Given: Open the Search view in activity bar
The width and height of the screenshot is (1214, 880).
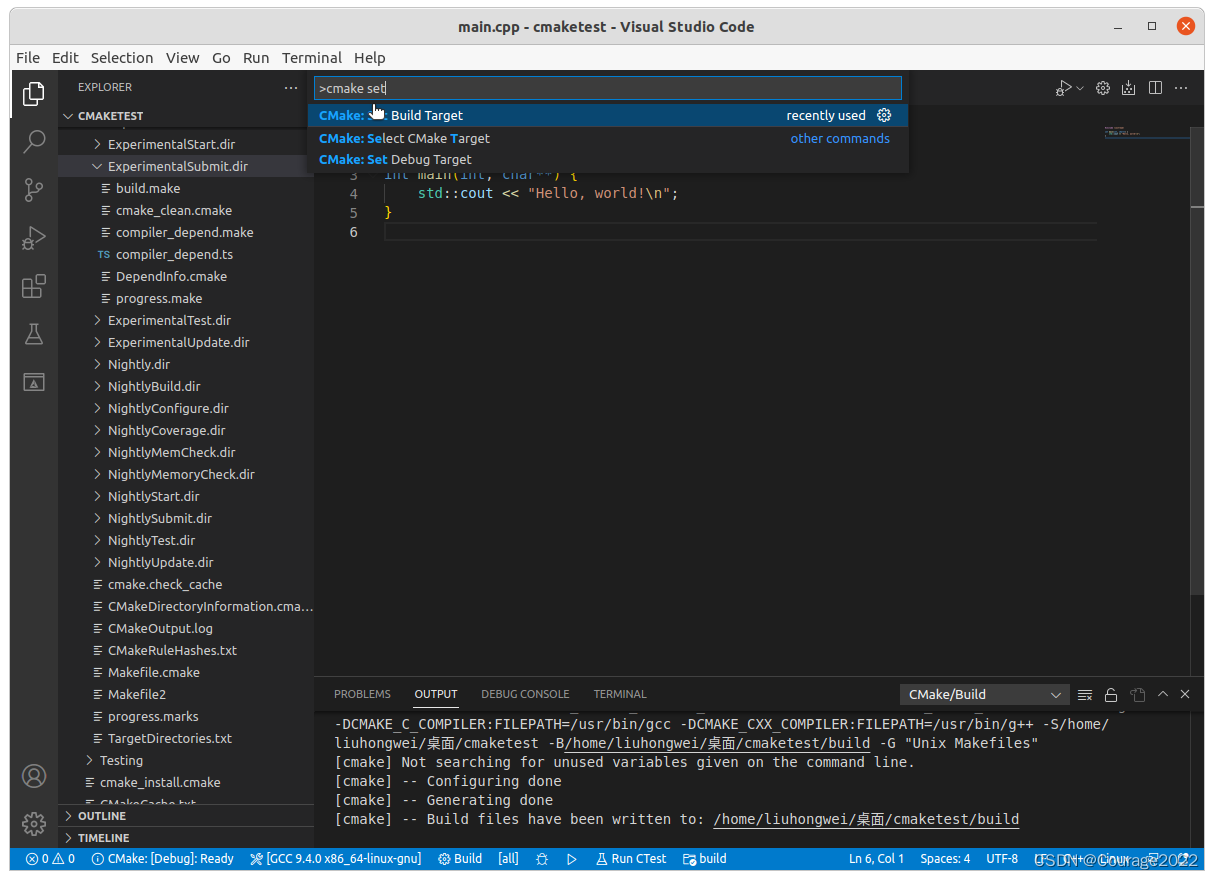Looking at the screenshot, I should [x=34, y=141].
